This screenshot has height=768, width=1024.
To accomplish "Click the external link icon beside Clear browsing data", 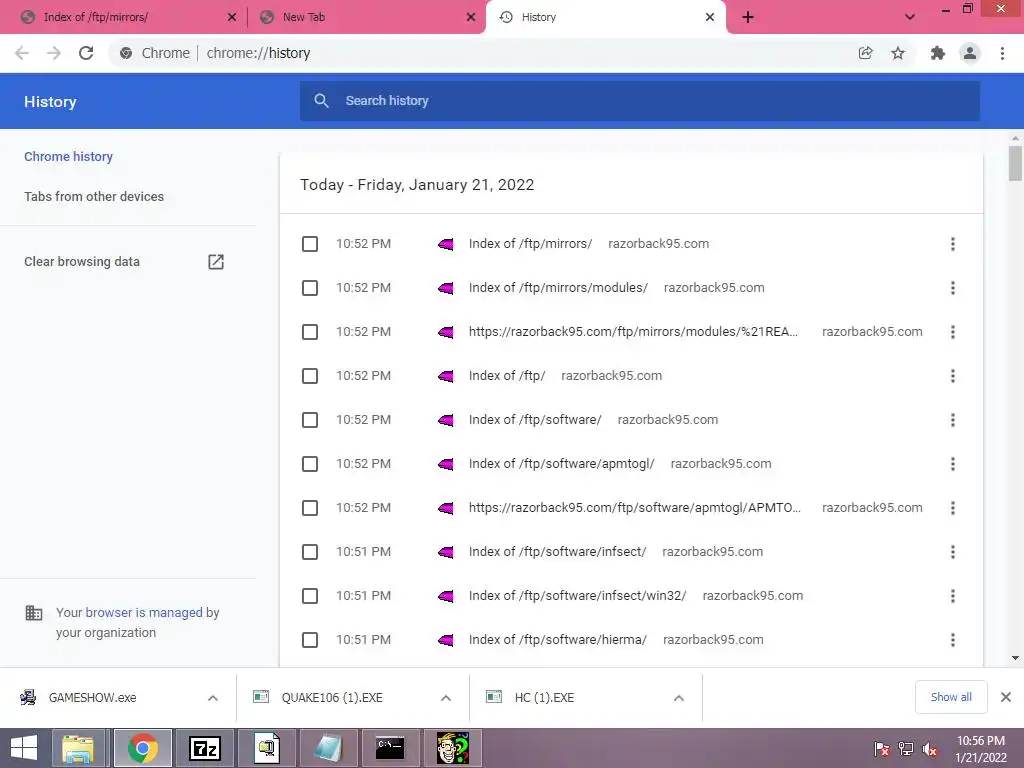I will (216, 262).
